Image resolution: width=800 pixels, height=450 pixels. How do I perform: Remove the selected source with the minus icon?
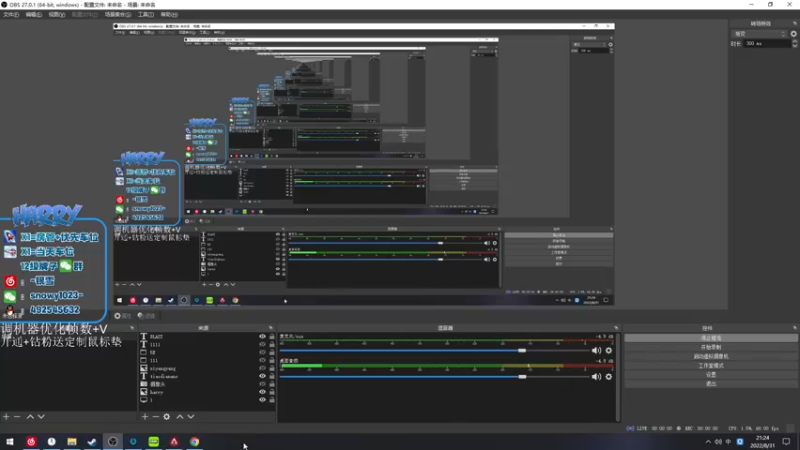(156, 417)
